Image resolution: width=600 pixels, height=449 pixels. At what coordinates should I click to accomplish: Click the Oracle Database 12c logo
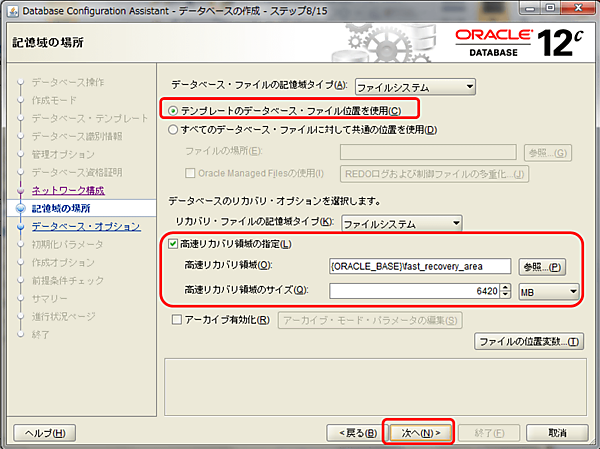[x=519, y=43]
